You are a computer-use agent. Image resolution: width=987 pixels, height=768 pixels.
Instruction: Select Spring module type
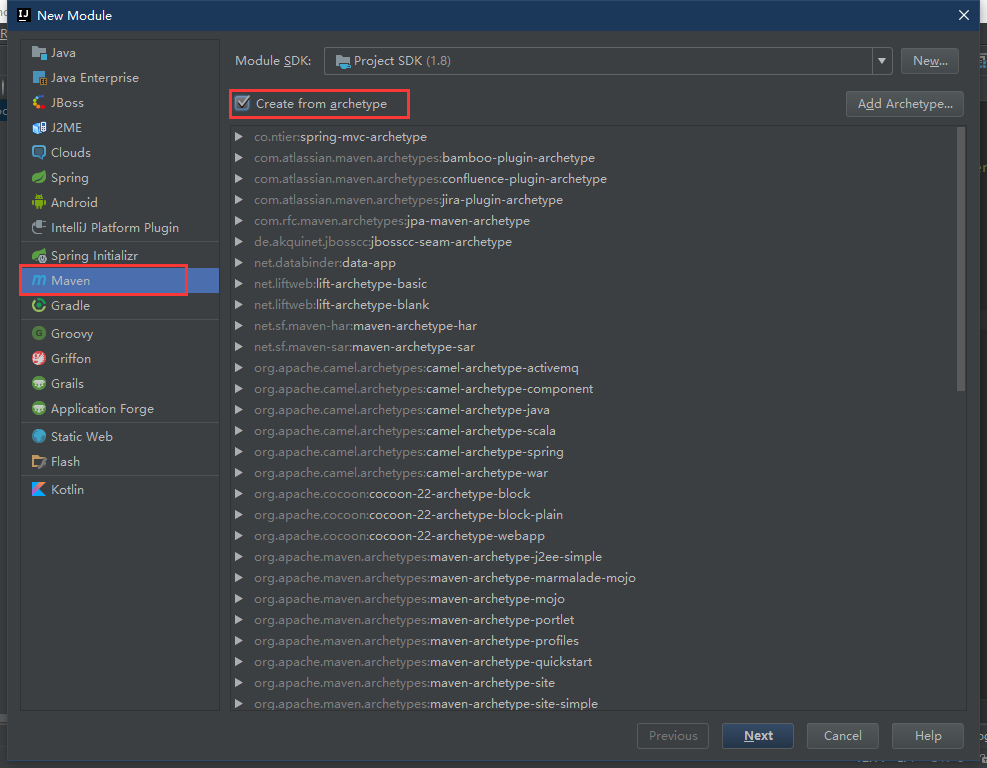[x=120, y=178]
